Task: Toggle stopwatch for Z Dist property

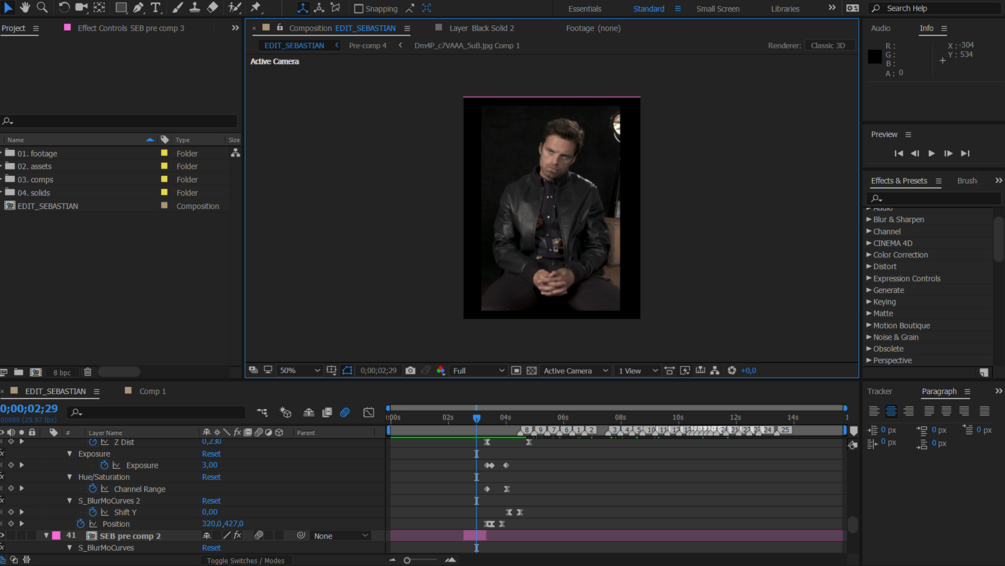Action: point(93,442)
